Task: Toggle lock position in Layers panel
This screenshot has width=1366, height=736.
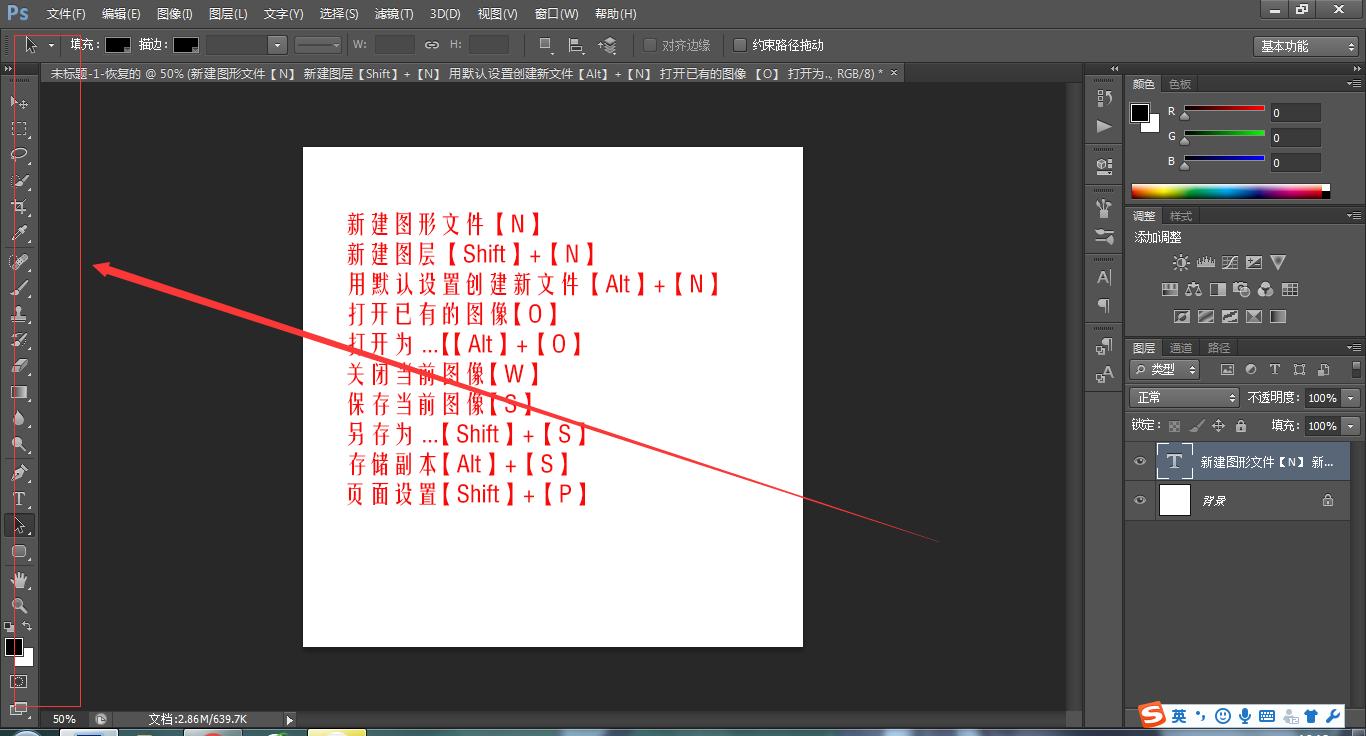Action: point(1219,426)
